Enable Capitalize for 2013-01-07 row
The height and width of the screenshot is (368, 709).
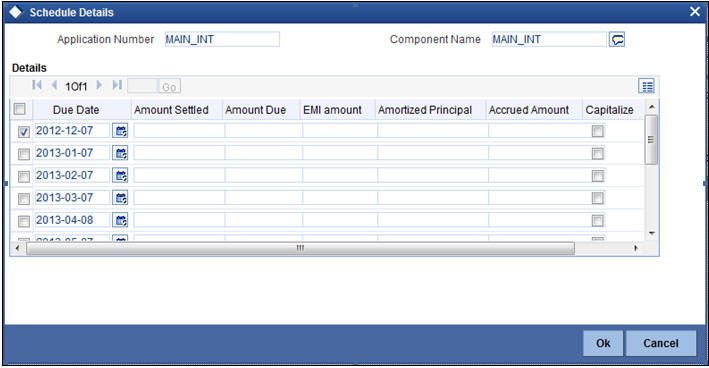pyautogui.click(x=597, y=154)
